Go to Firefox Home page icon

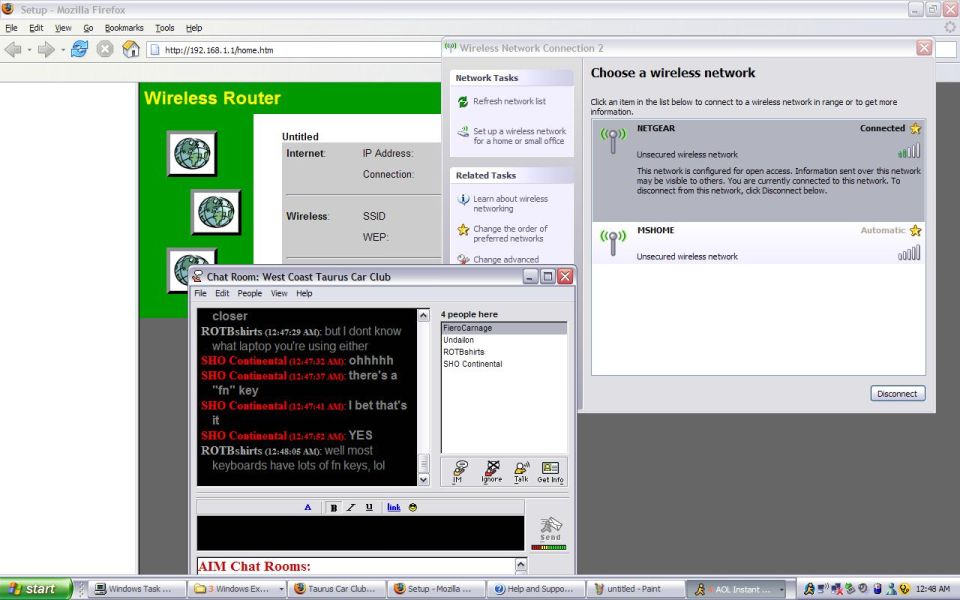click(x=130, y=49)
